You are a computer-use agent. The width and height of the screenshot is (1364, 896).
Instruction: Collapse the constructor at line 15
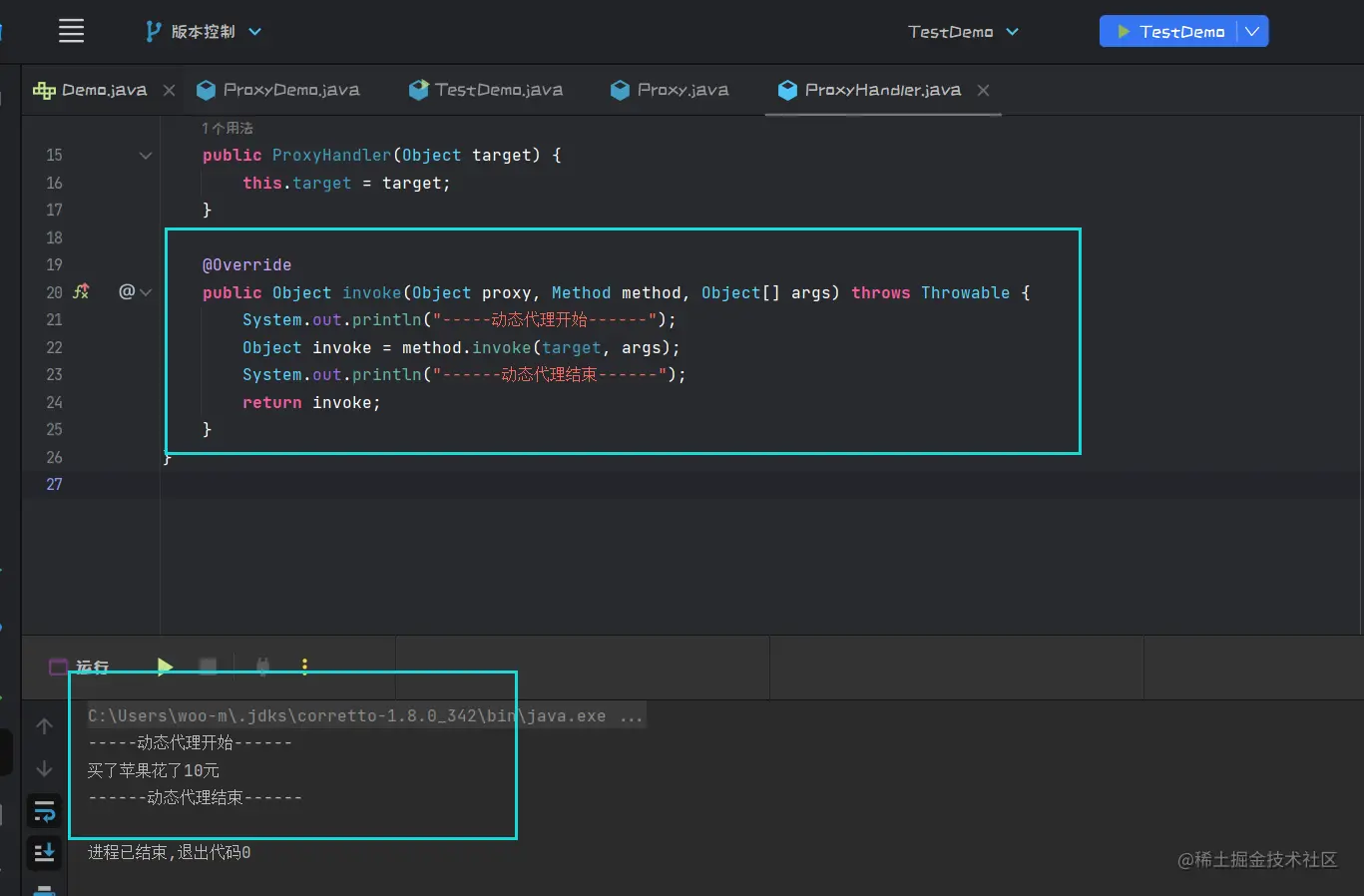146,156
